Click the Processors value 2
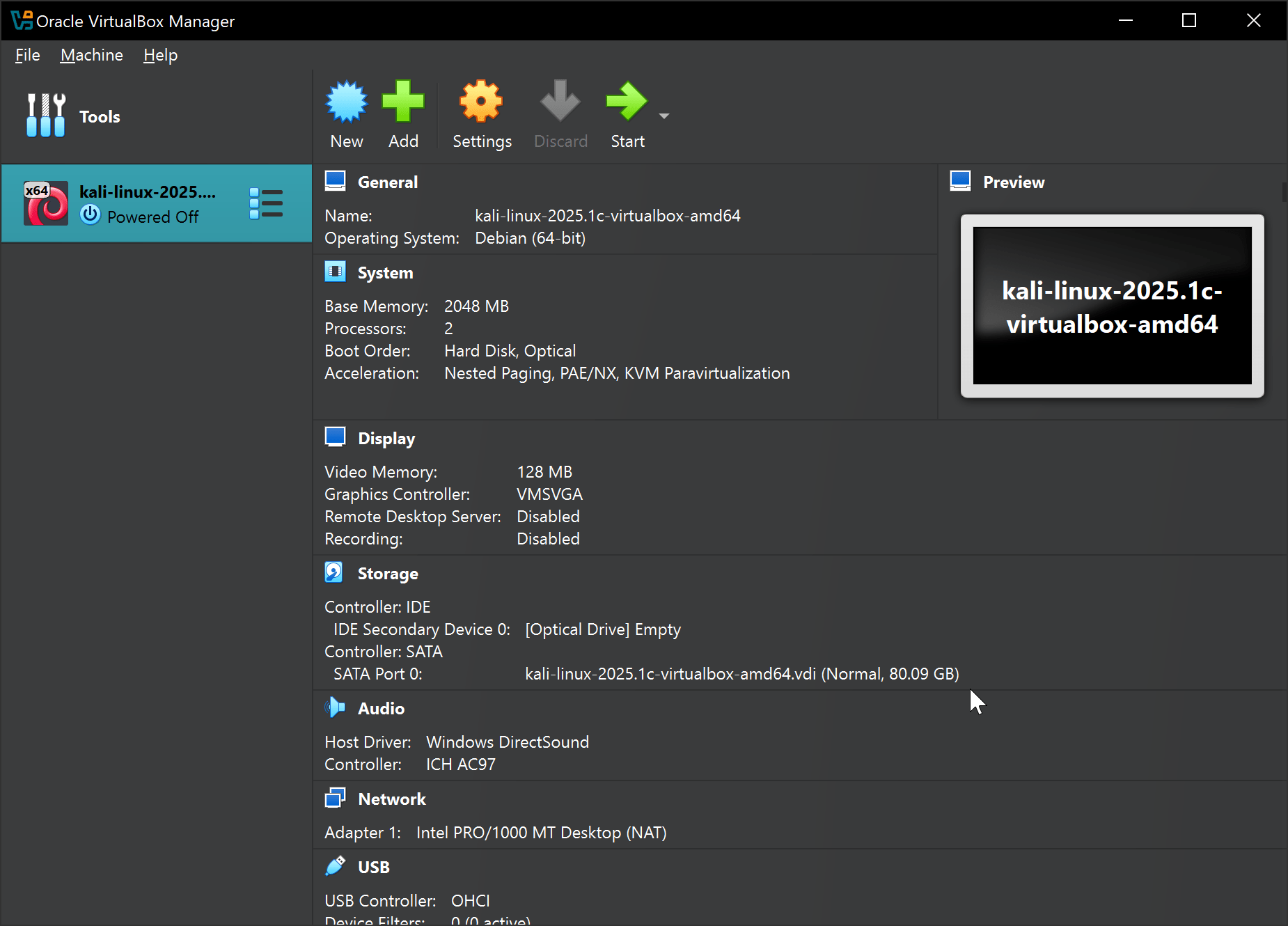Image resolution: width=1288 pixels, height=926 pixels. [448, 329]
